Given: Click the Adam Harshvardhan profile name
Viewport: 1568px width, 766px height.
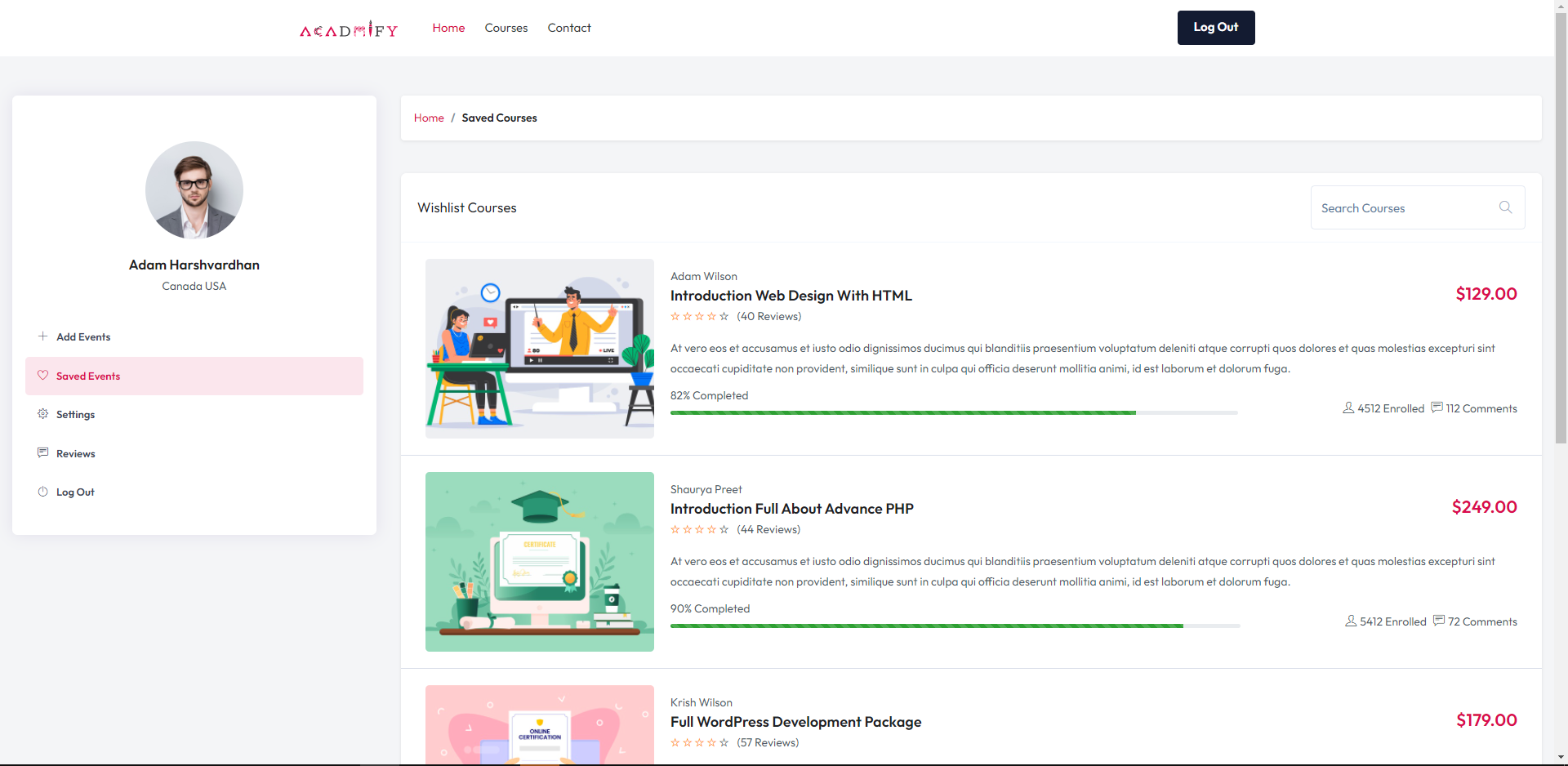Looking at the screenshot, I should [194, 265].
